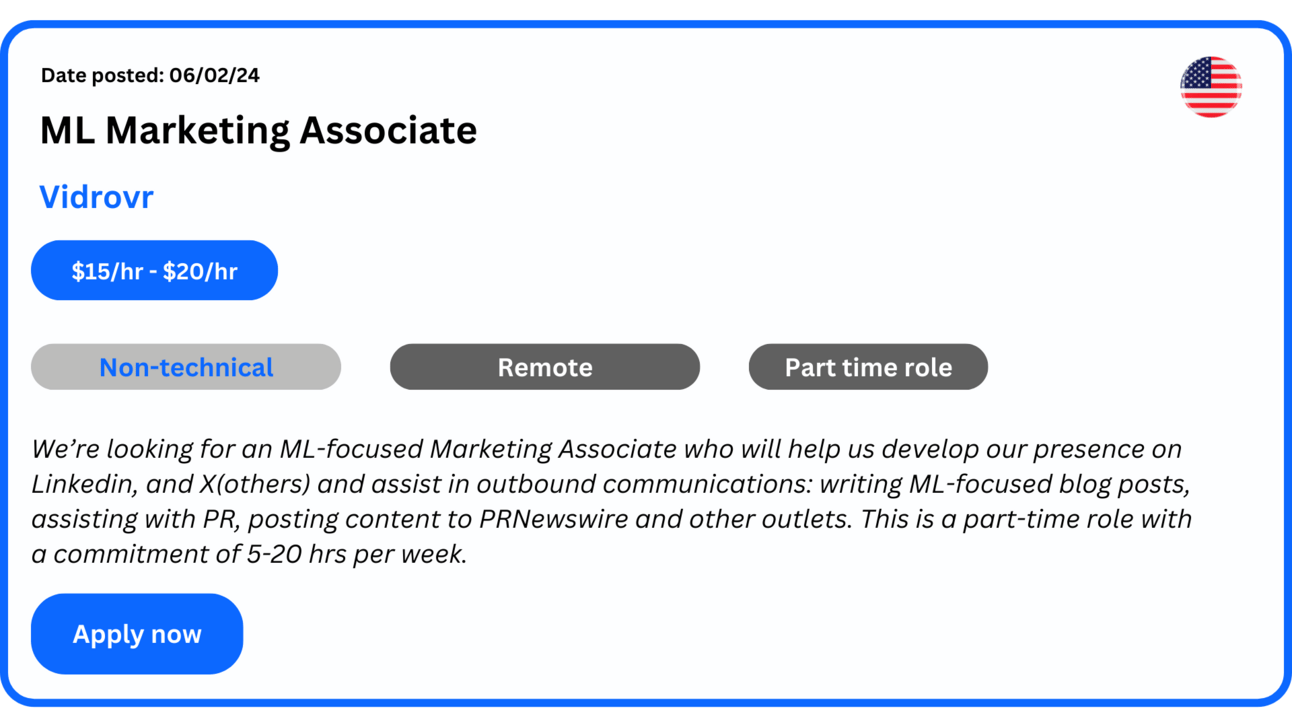Apply now for the job

(x=137, y=634)
